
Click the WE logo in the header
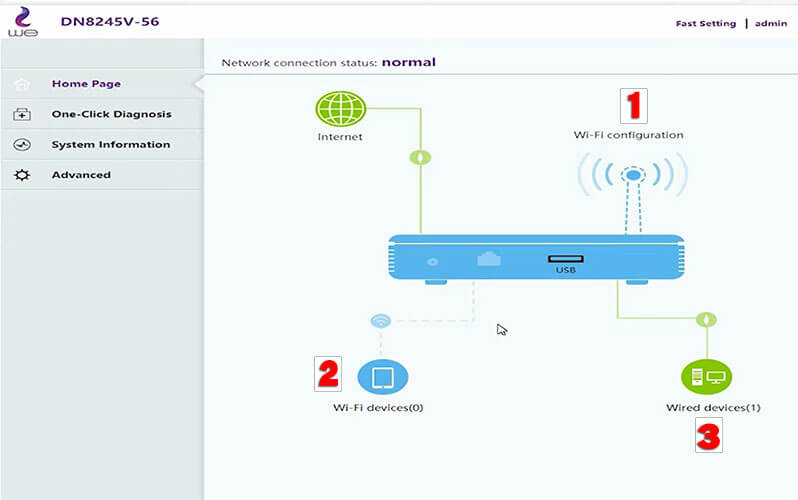click(x=22, y=22)
